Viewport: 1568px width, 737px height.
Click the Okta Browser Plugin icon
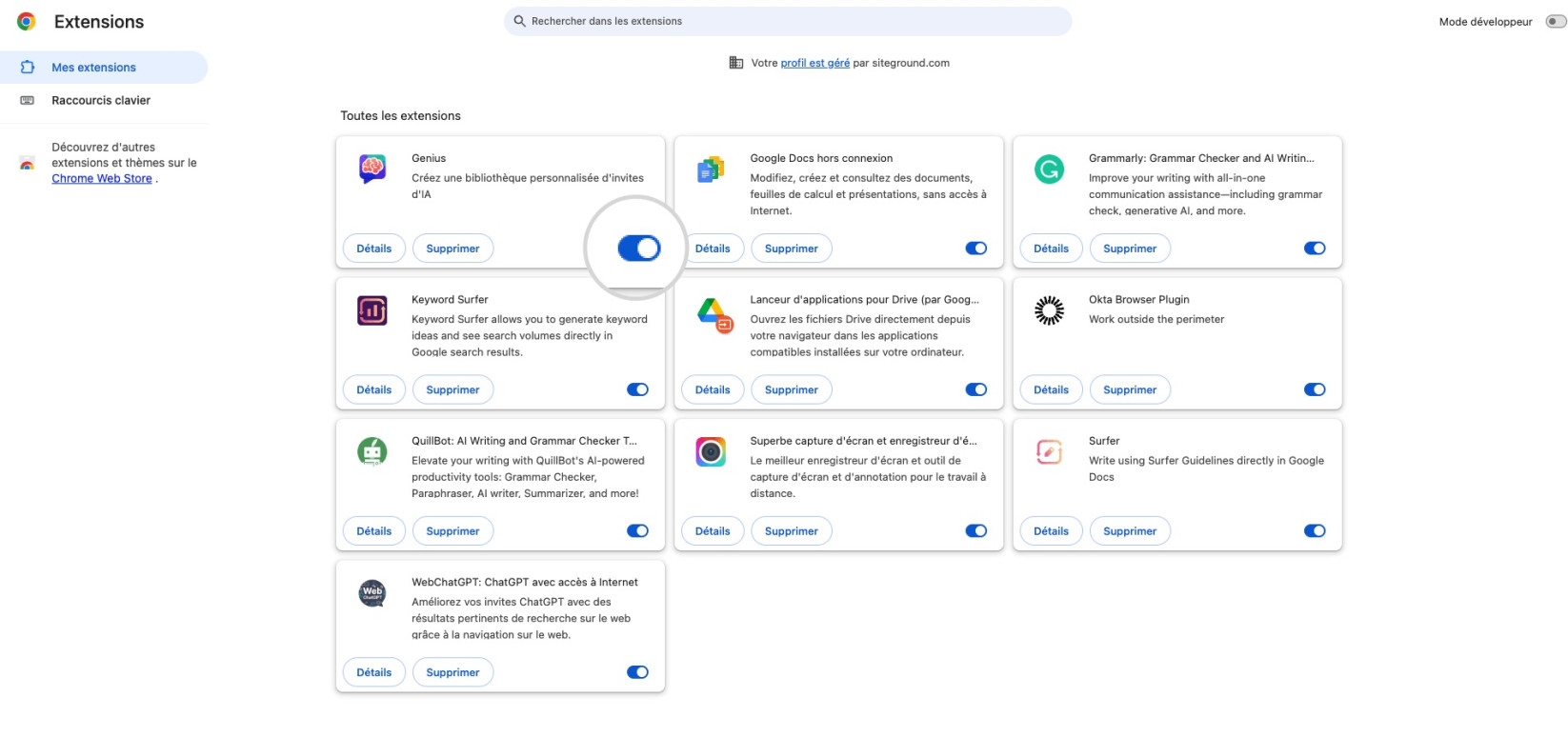[x=1049, y=310]
